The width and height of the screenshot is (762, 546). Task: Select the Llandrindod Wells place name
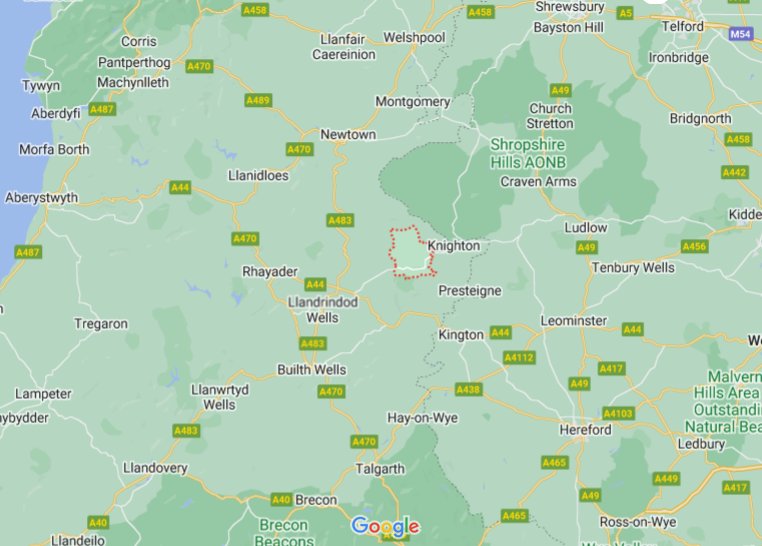point(323,310)
